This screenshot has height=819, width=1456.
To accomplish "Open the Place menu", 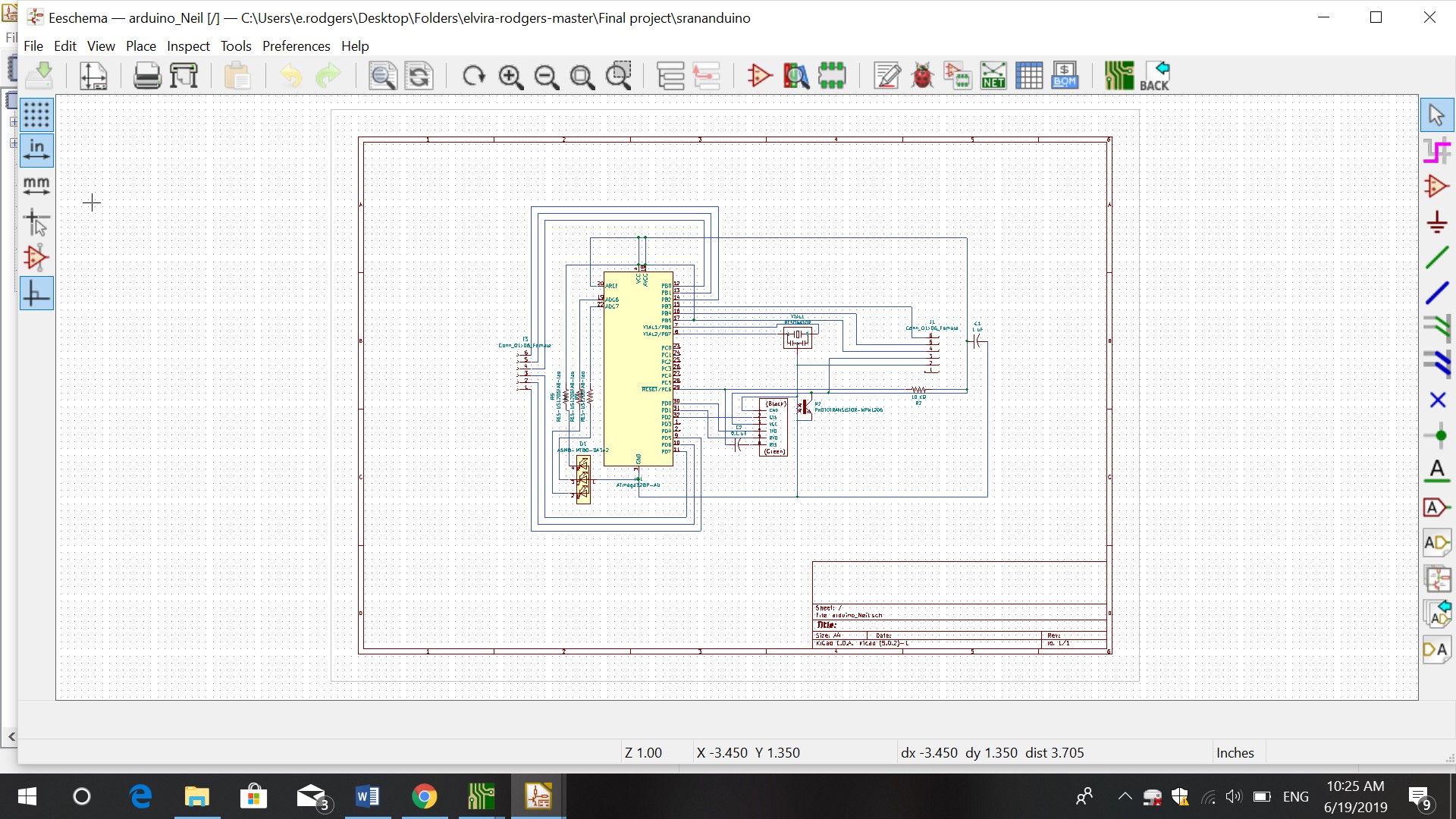I will click(x=140, y=46).
